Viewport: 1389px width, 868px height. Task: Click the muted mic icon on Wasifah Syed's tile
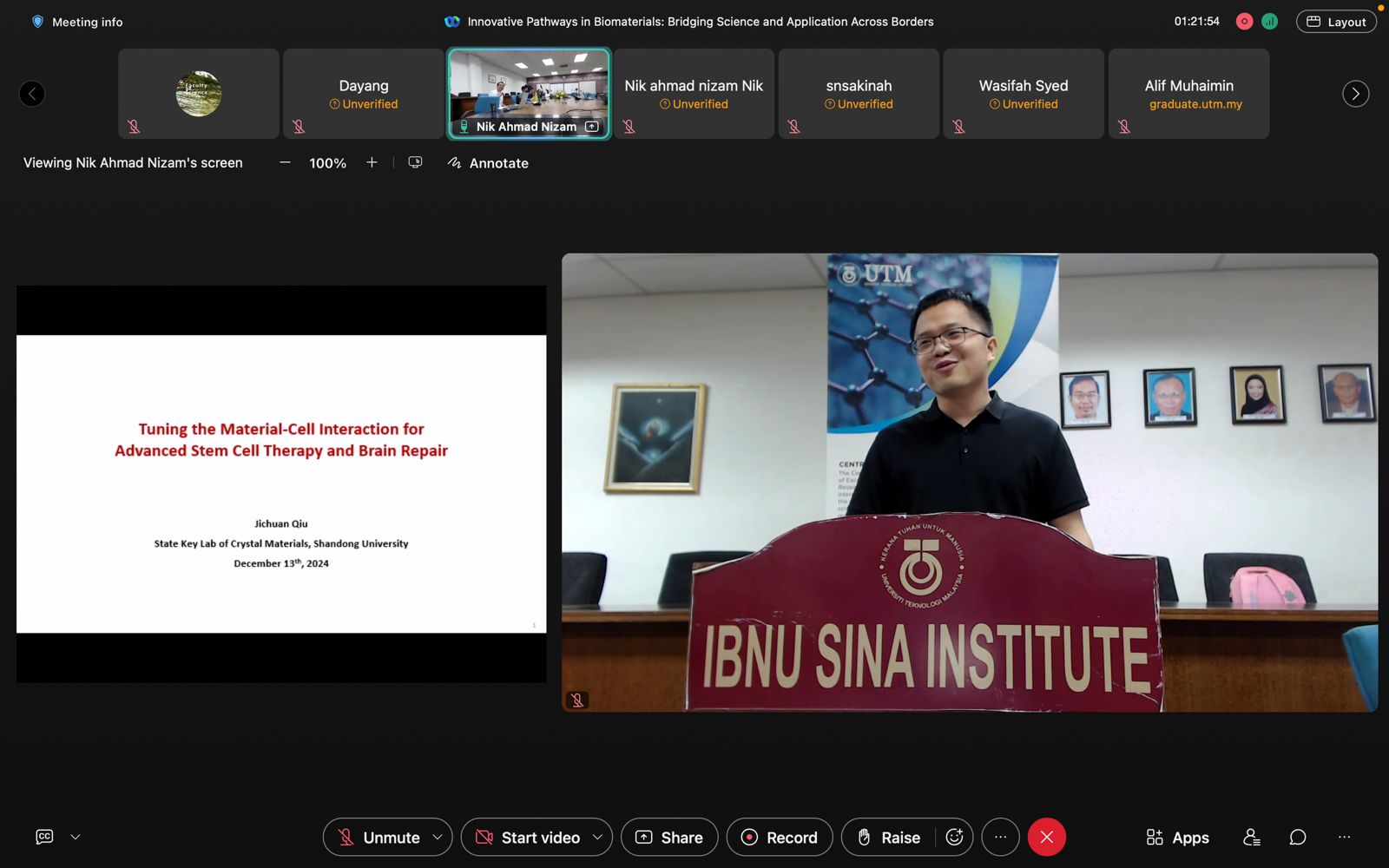point(958,127)
